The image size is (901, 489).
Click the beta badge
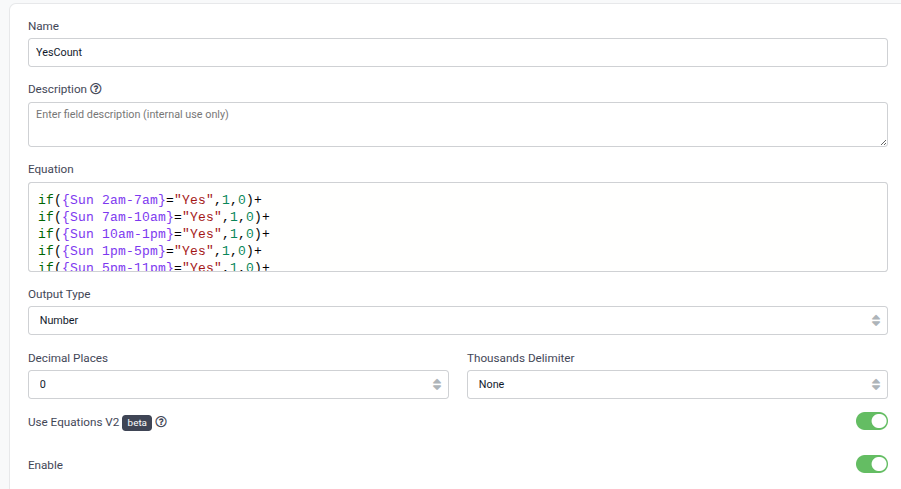[x=137, y=422]
